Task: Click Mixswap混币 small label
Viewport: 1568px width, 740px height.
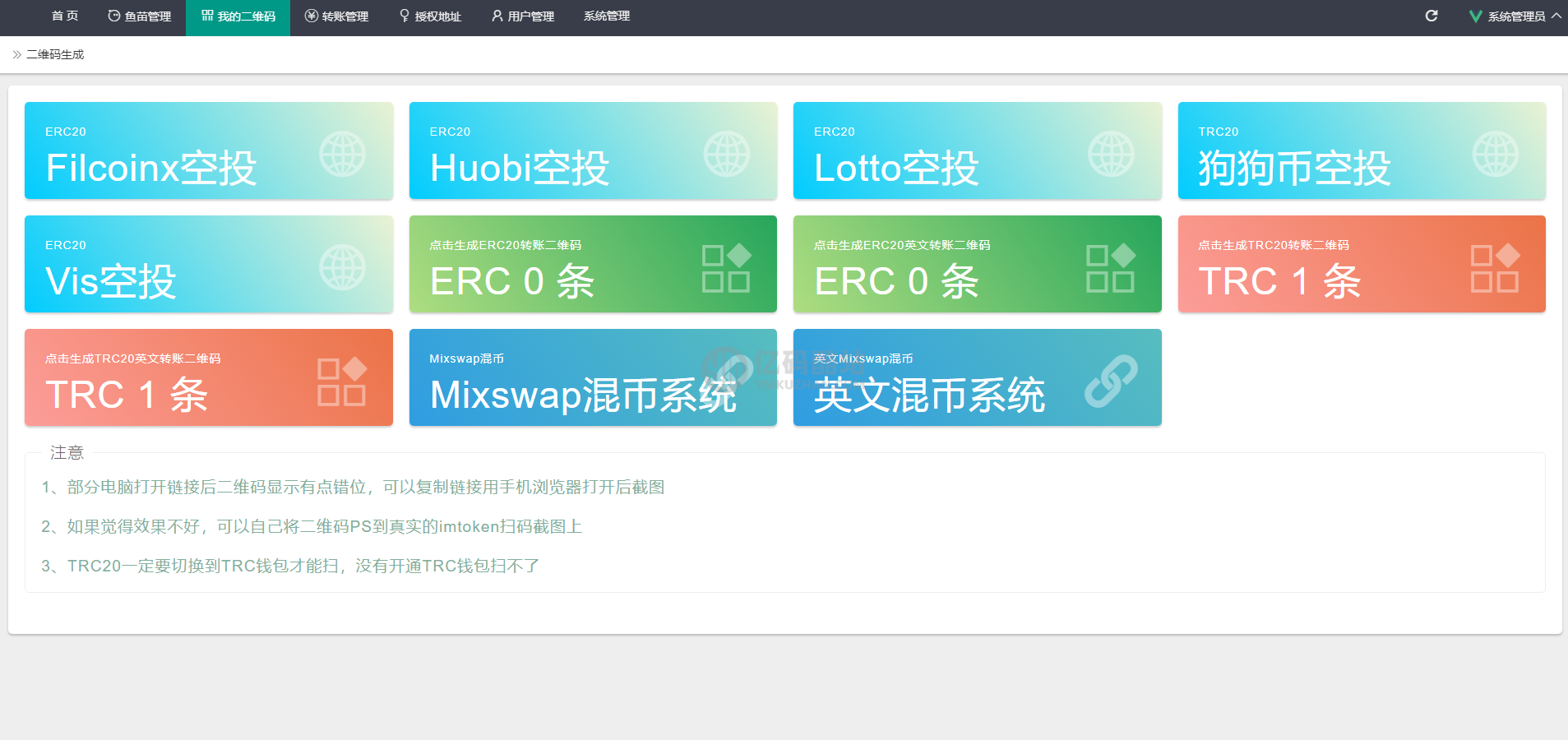Action: [467, 358]
